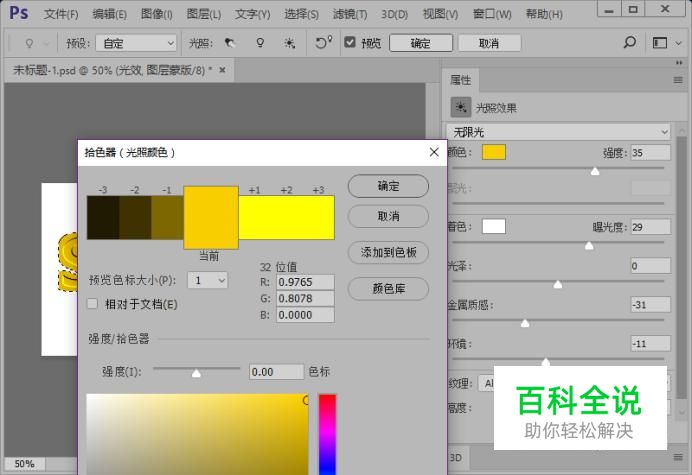Viewport: 692px width, 475px height.
Task: Open the 无限光 light type dropdown
Action: click(x=558, y=132)
